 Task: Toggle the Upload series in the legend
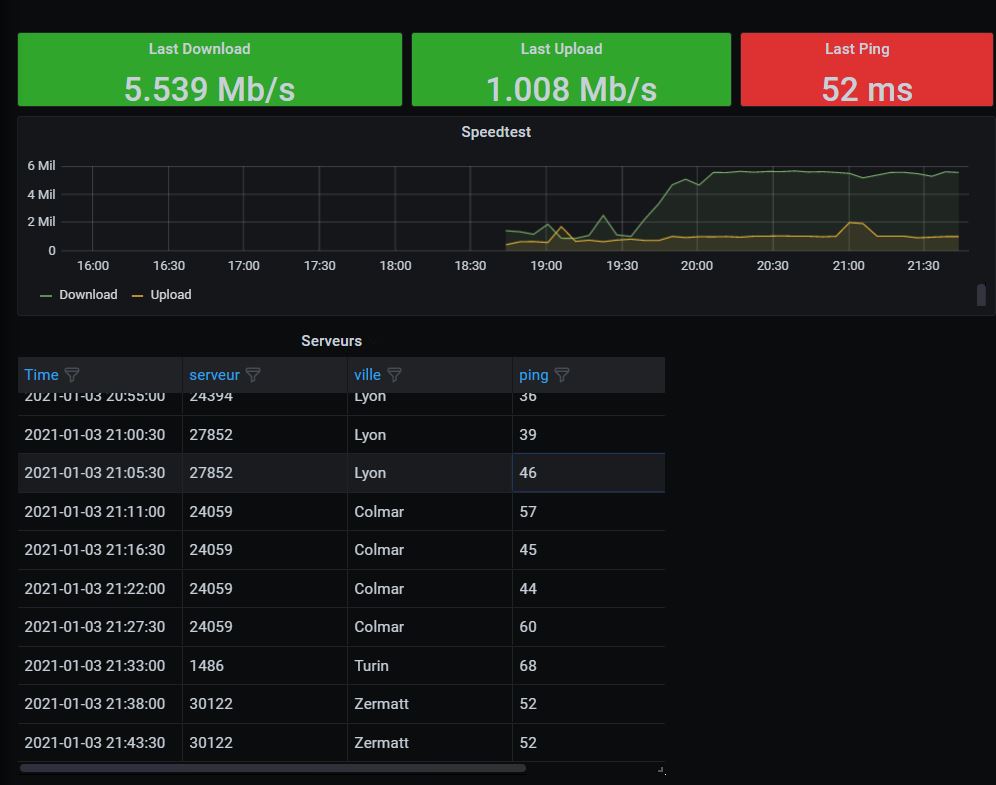(171, 295)
